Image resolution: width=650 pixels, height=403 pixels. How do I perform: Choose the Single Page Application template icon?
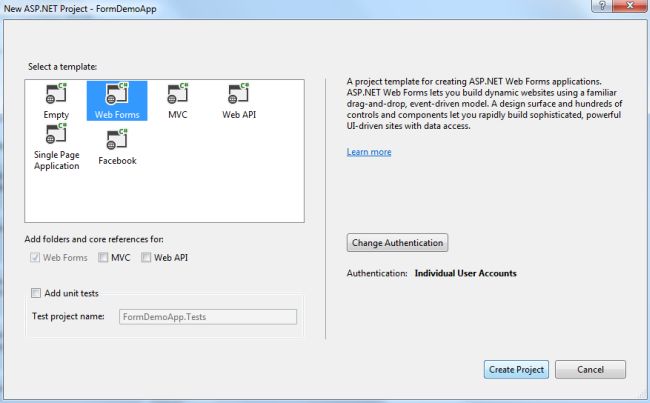click(56, 134)
